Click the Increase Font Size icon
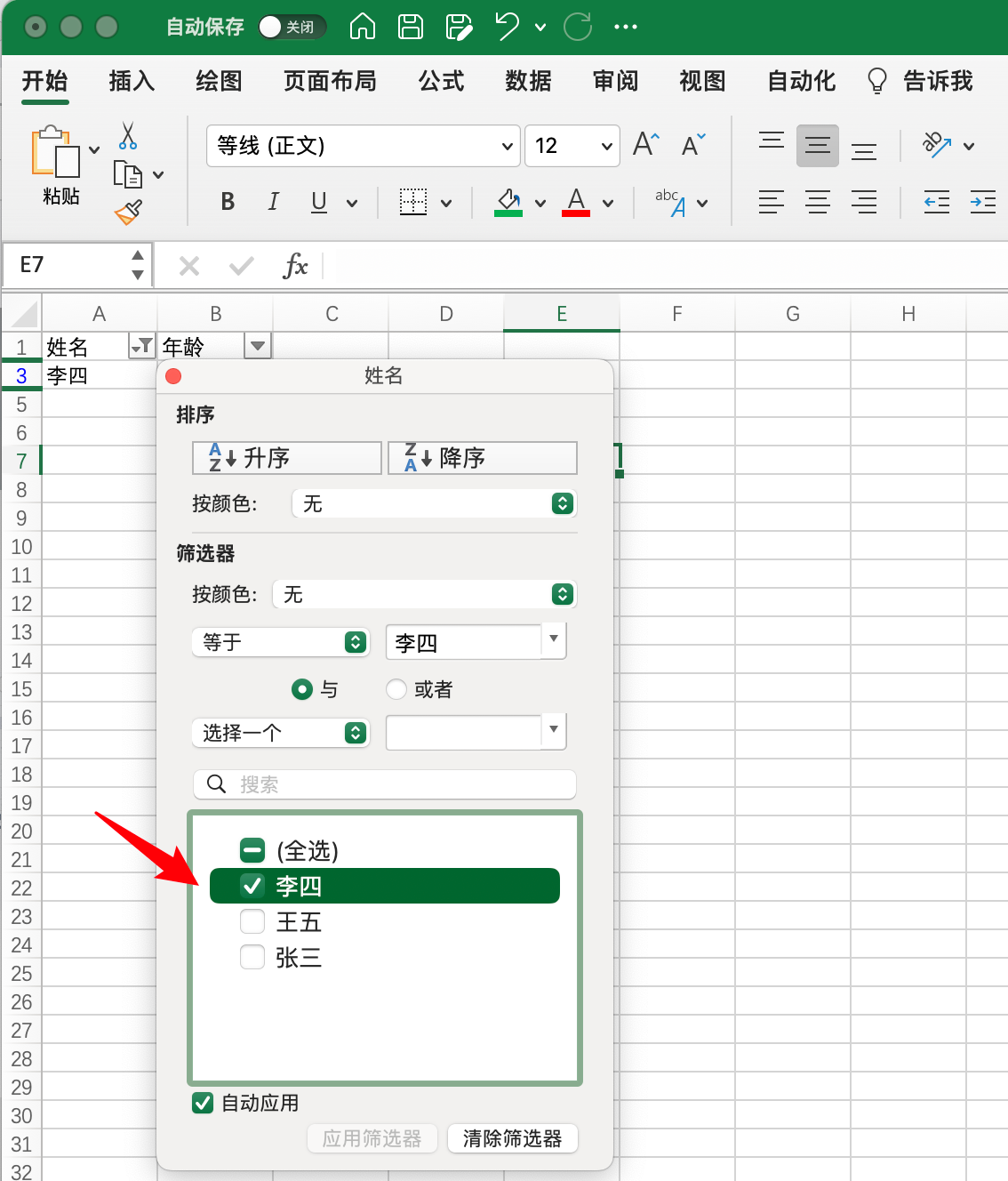1008x1181 pixels. tap(646, 145)
